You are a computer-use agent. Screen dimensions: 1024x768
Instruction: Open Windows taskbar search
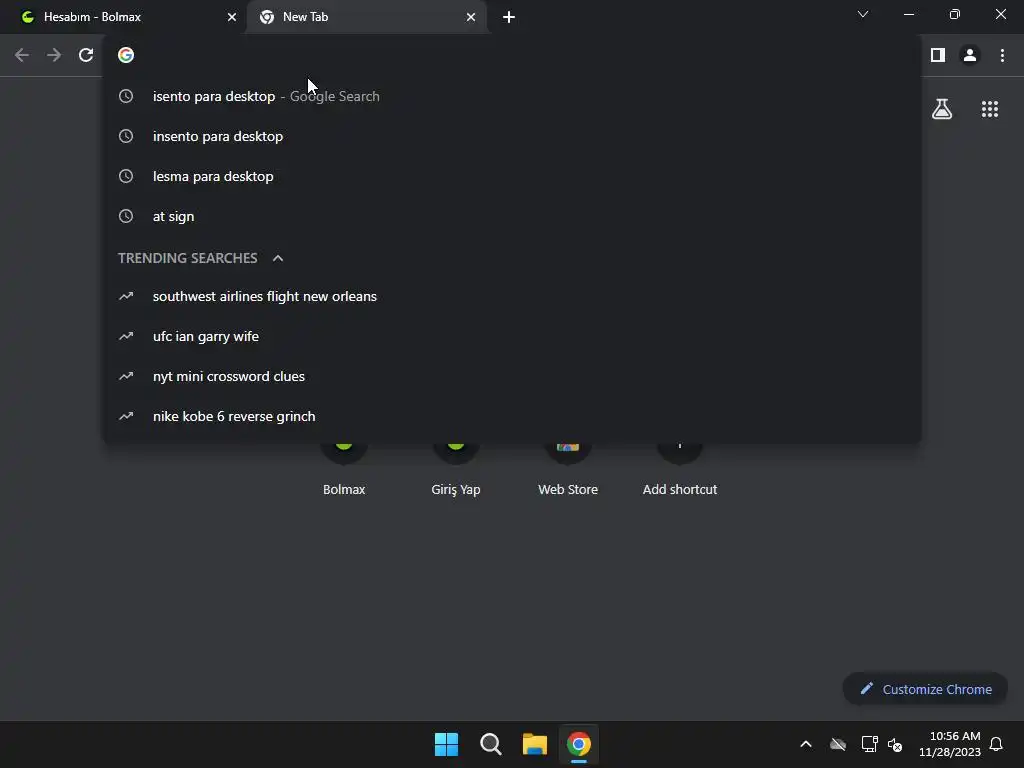point(490,744)
